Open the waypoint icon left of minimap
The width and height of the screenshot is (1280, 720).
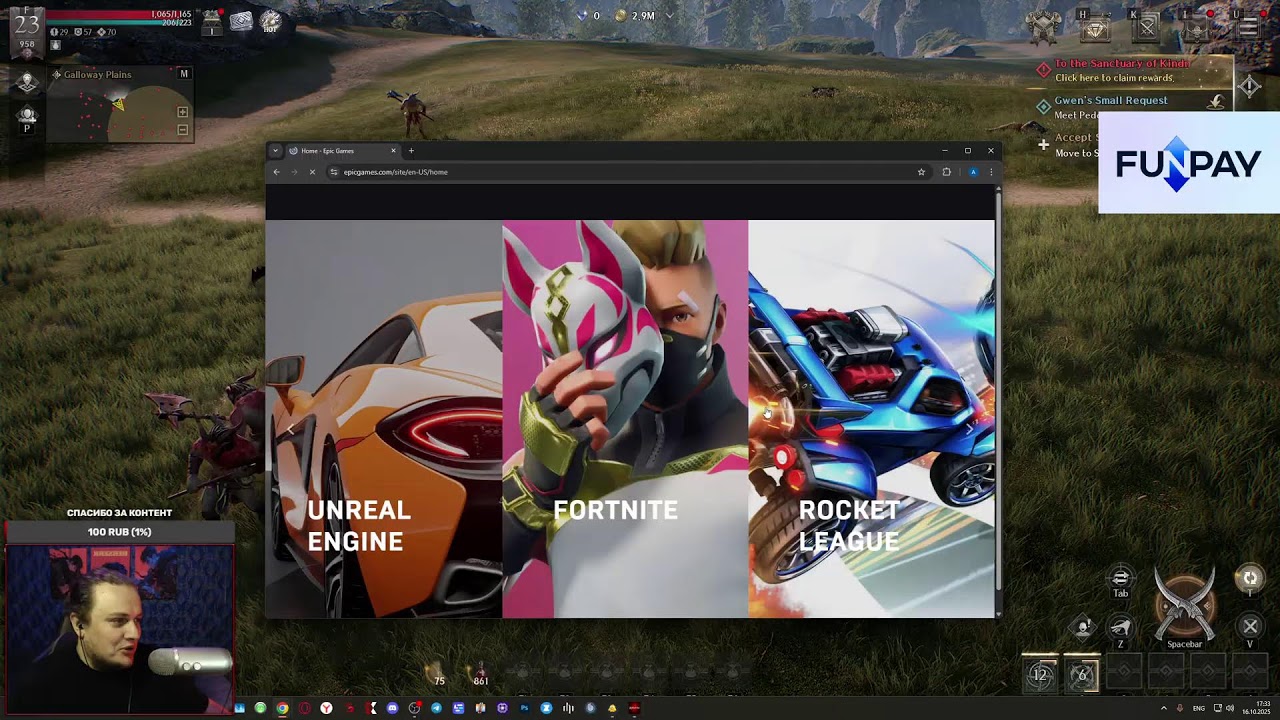tap(27, 83)
